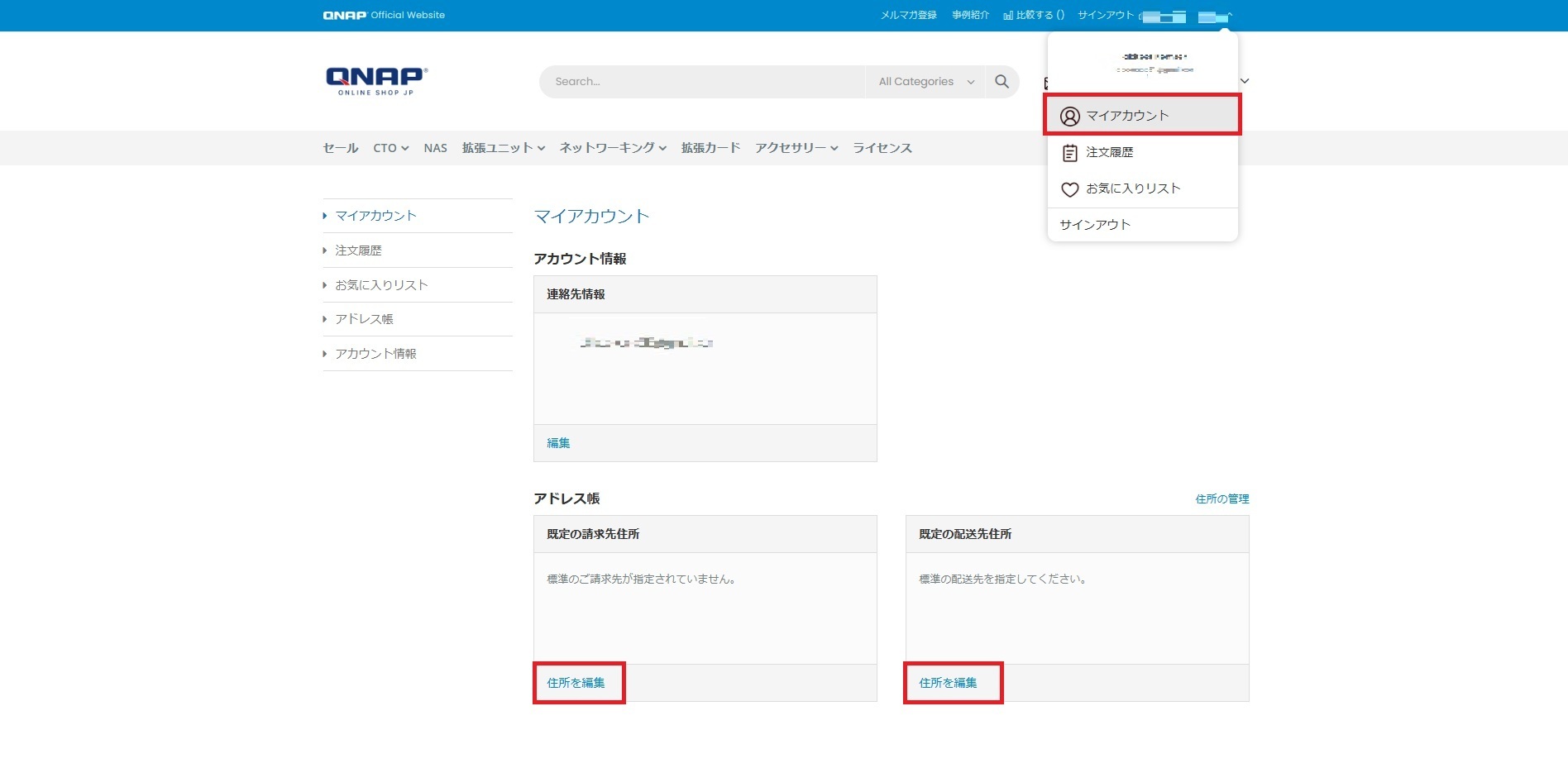This screenshot has width=1568, height=768.
Task: Open the ライセンス menu item
Action: pos(882,148)
